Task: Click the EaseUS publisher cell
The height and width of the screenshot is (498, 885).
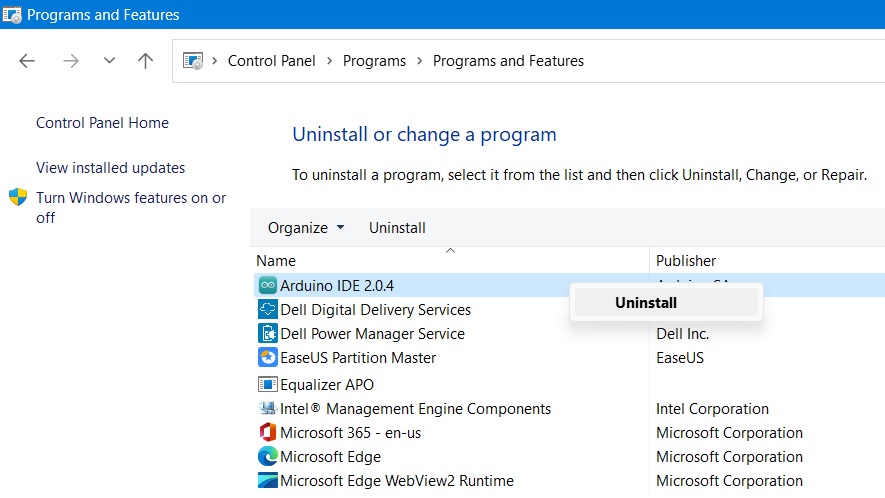Action: [680, 357]
